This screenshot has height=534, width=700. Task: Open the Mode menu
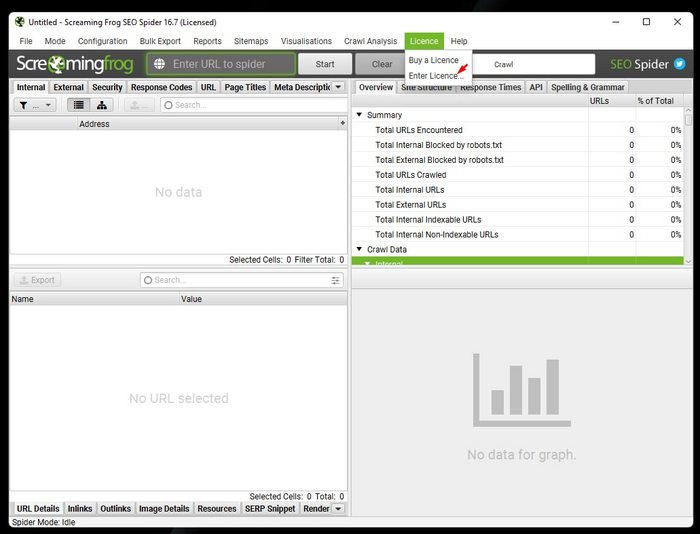pos(55,41)
